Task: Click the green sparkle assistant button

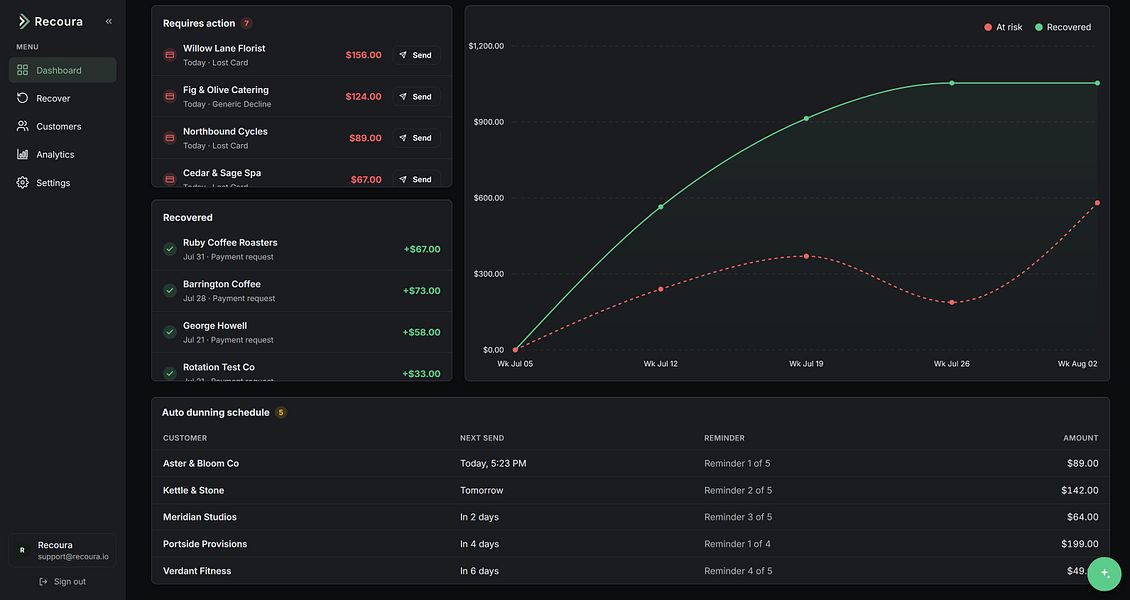Action: coord(1104,574)
